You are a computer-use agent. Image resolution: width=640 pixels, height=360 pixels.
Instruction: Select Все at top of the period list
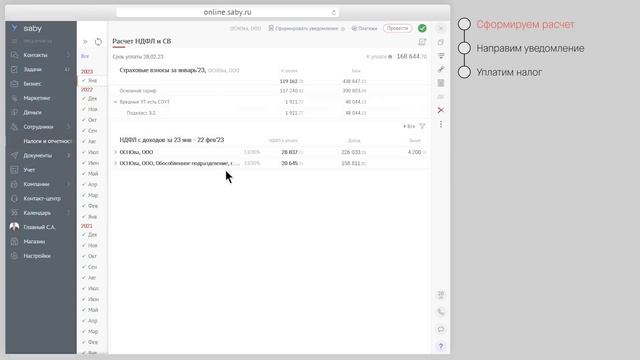(85, 56)
